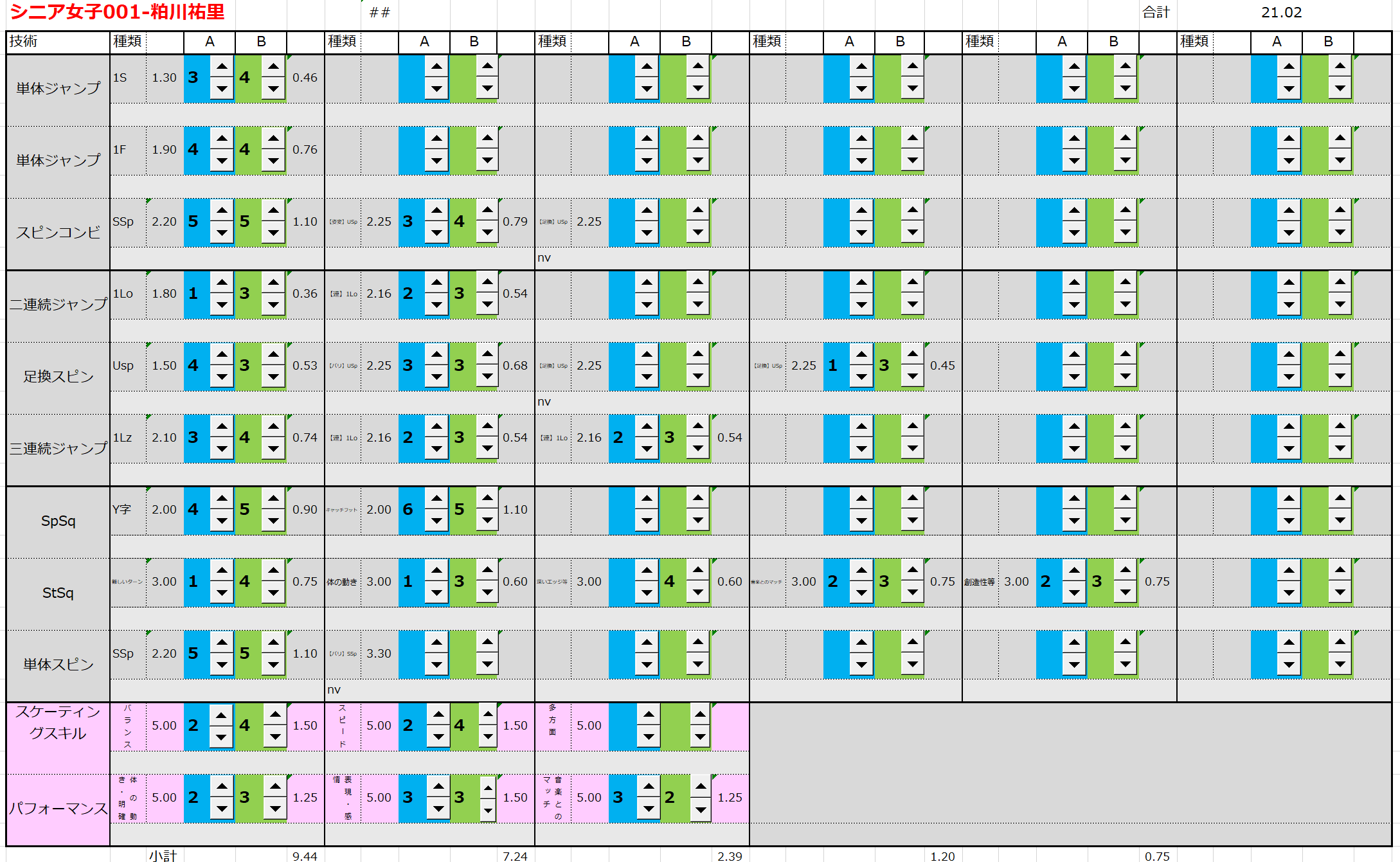The width and height of the screenshot is (1400, 862).
Task: Click the 技術 column header cell
Action: click(58, 41)
